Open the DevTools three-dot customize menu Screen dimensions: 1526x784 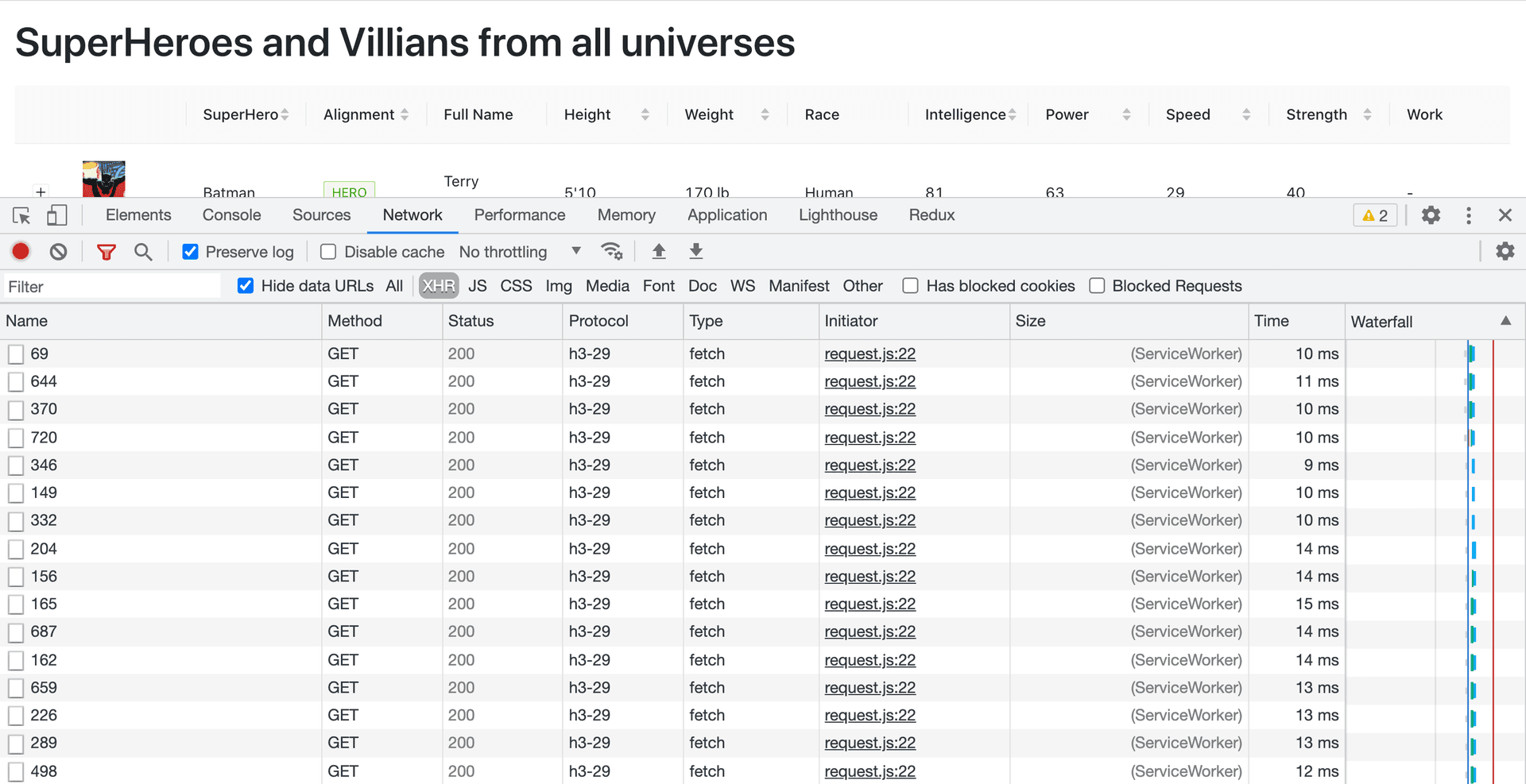[x=1468, y=215]
